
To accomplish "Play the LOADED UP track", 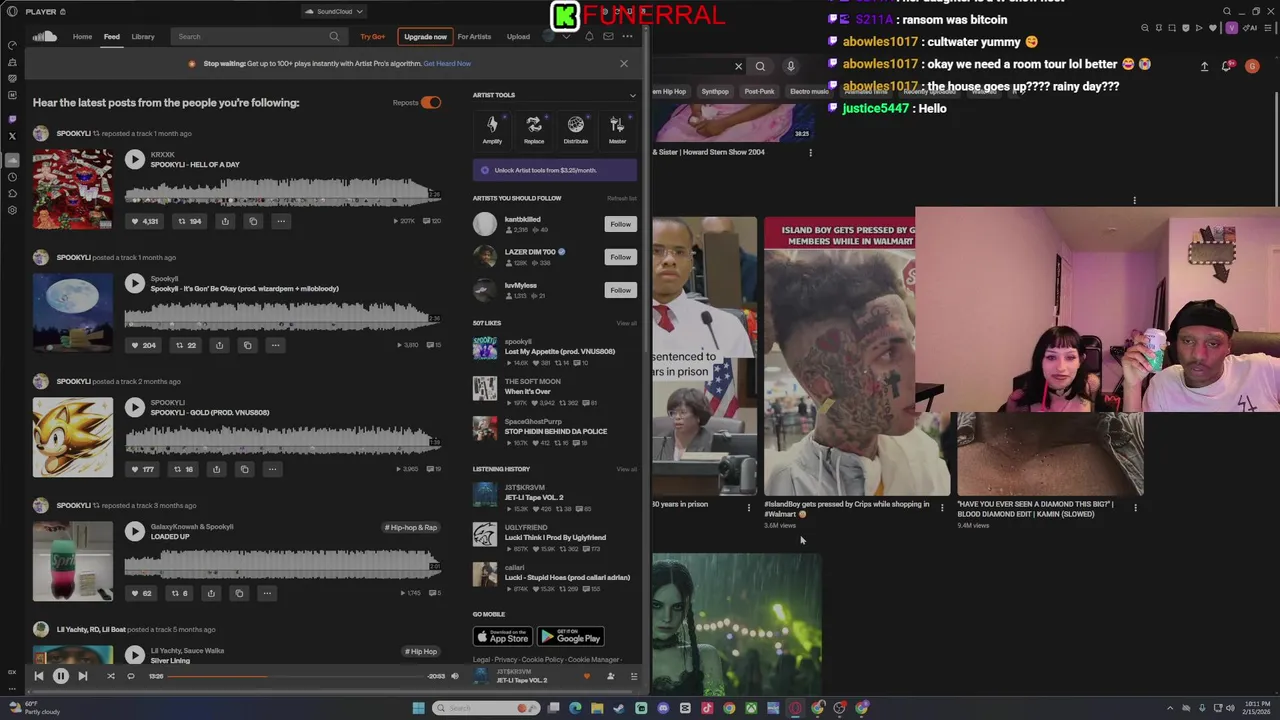I will tap(135, 532).
